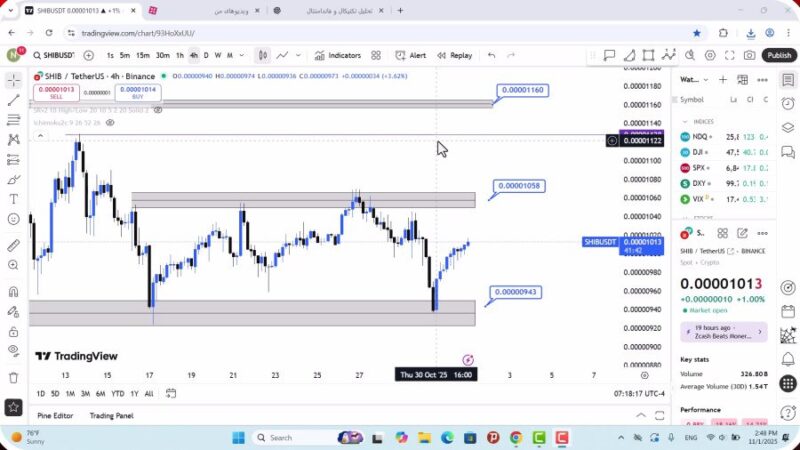Collapse the INDICES section in watchlist
Screen dimensions: 800x450
coord(685,121)
